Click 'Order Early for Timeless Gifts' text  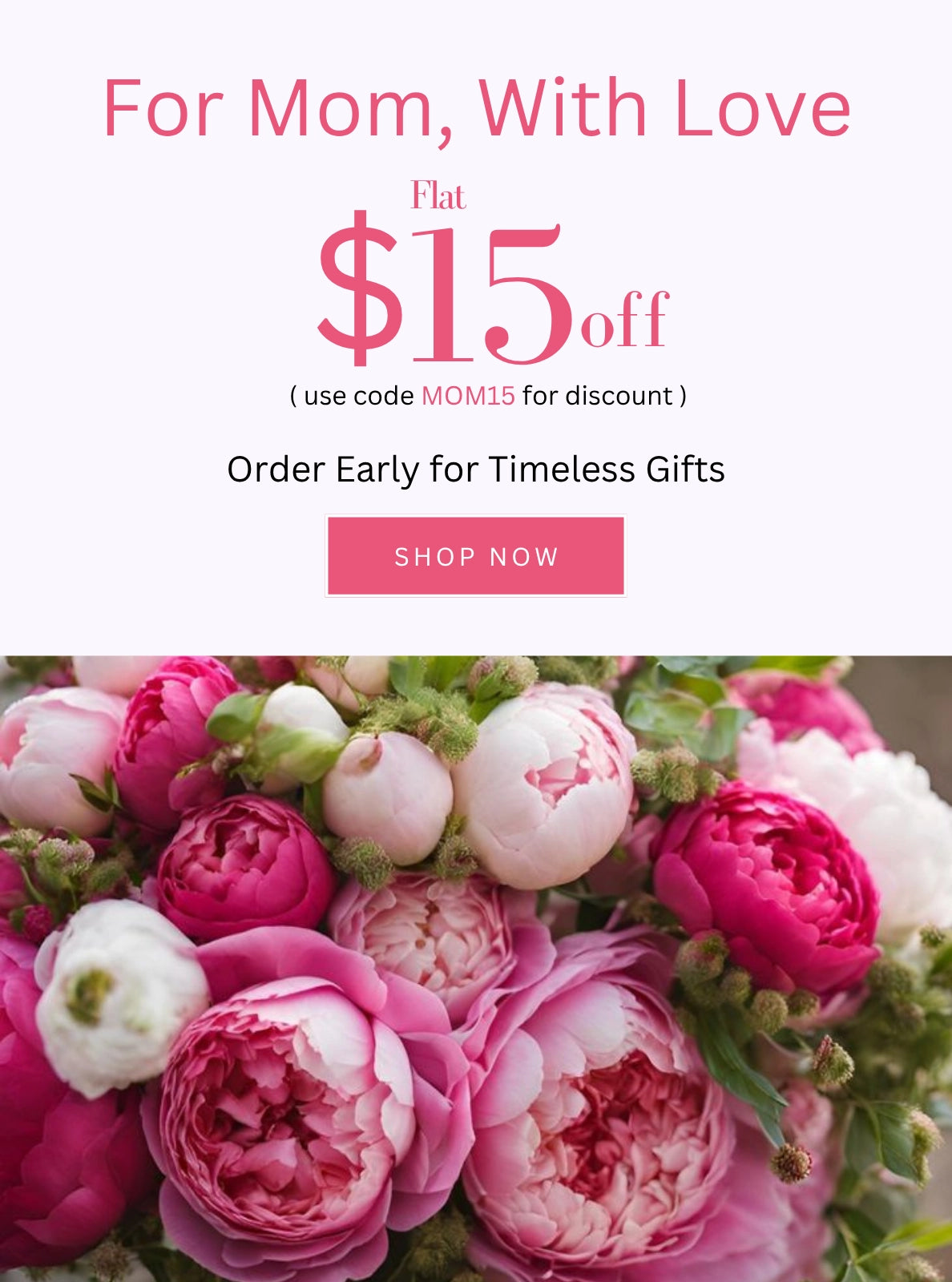point(476,470)
